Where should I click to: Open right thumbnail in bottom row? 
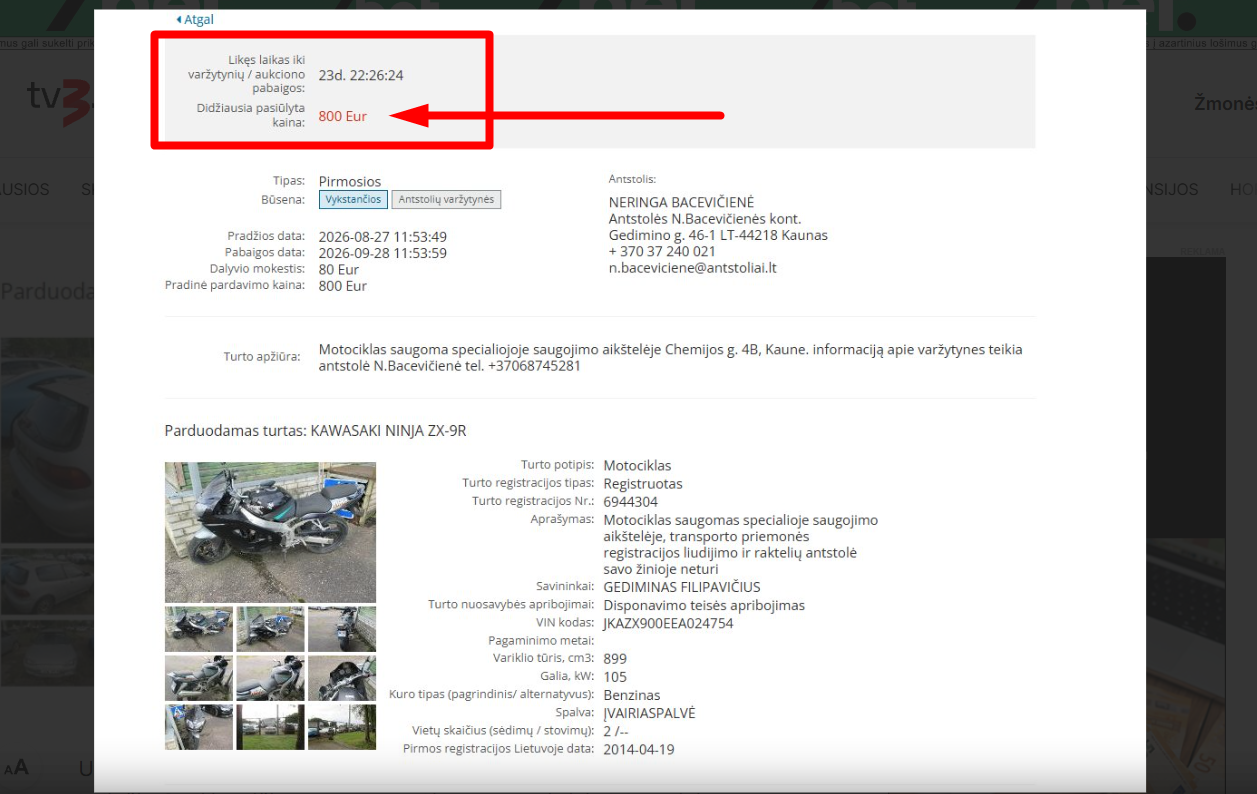pos(342,727)
